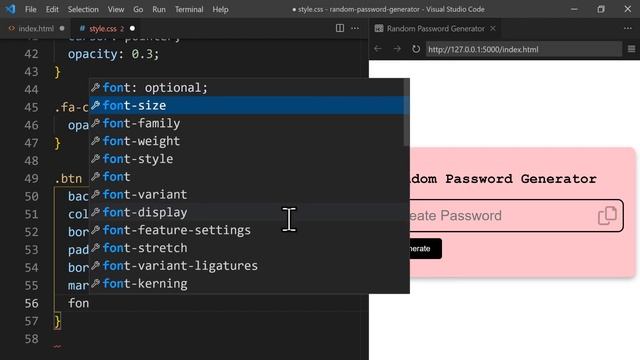Choose font-size autocomplete suggestion
The image size is (640, 360).
[247, 106]
